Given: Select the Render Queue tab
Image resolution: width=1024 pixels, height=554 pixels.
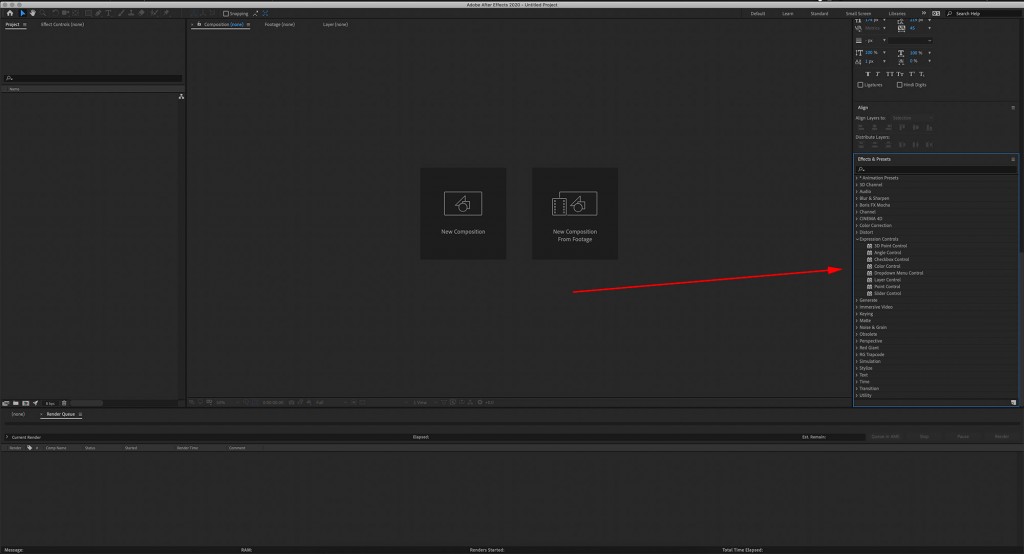Looking at the screenshot, I should pos(60,414).
